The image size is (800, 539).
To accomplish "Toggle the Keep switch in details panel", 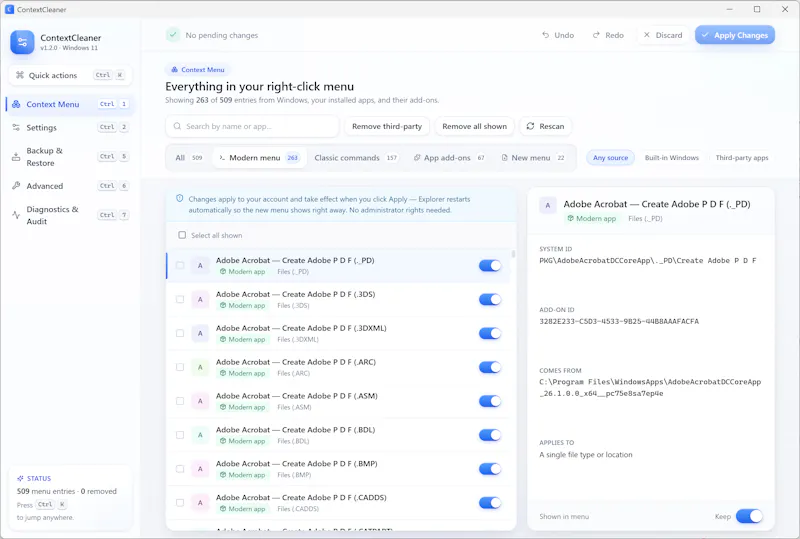I will 749,516.
